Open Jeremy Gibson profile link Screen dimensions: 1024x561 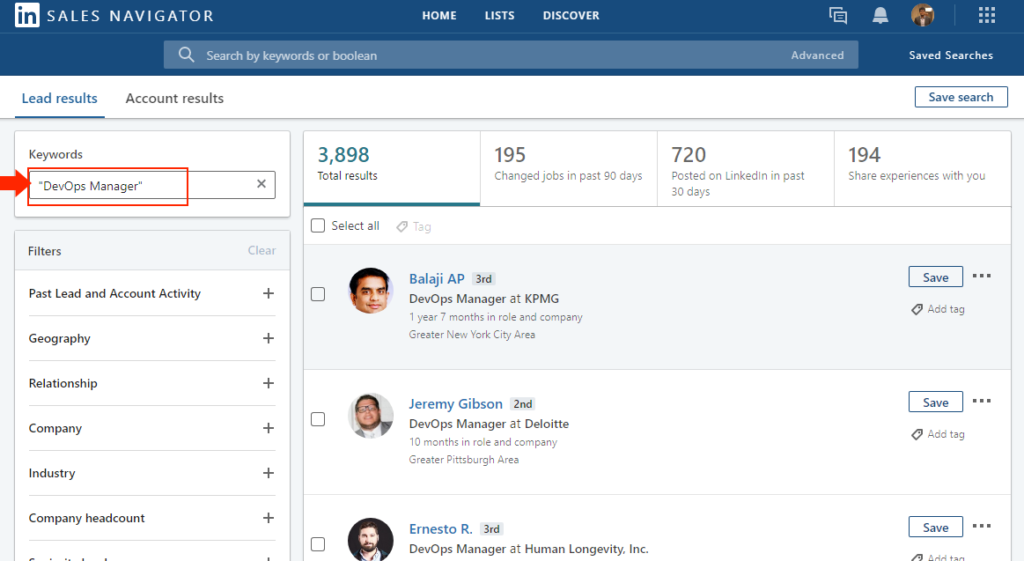pyautogui.click(x=455, y=404)
